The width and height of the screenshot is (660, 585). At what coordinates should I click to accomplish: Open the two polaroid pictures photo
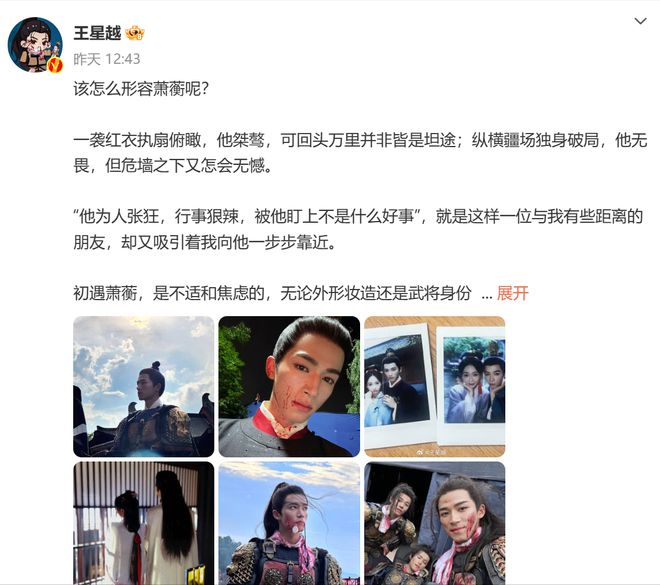[x=435, y=386]
